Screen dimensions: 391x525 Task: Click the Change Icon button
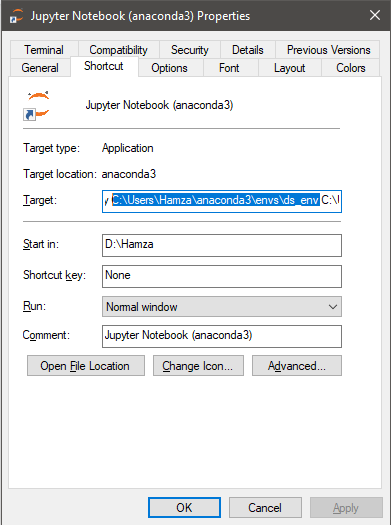pyautogui.click(x=198, y=366)
